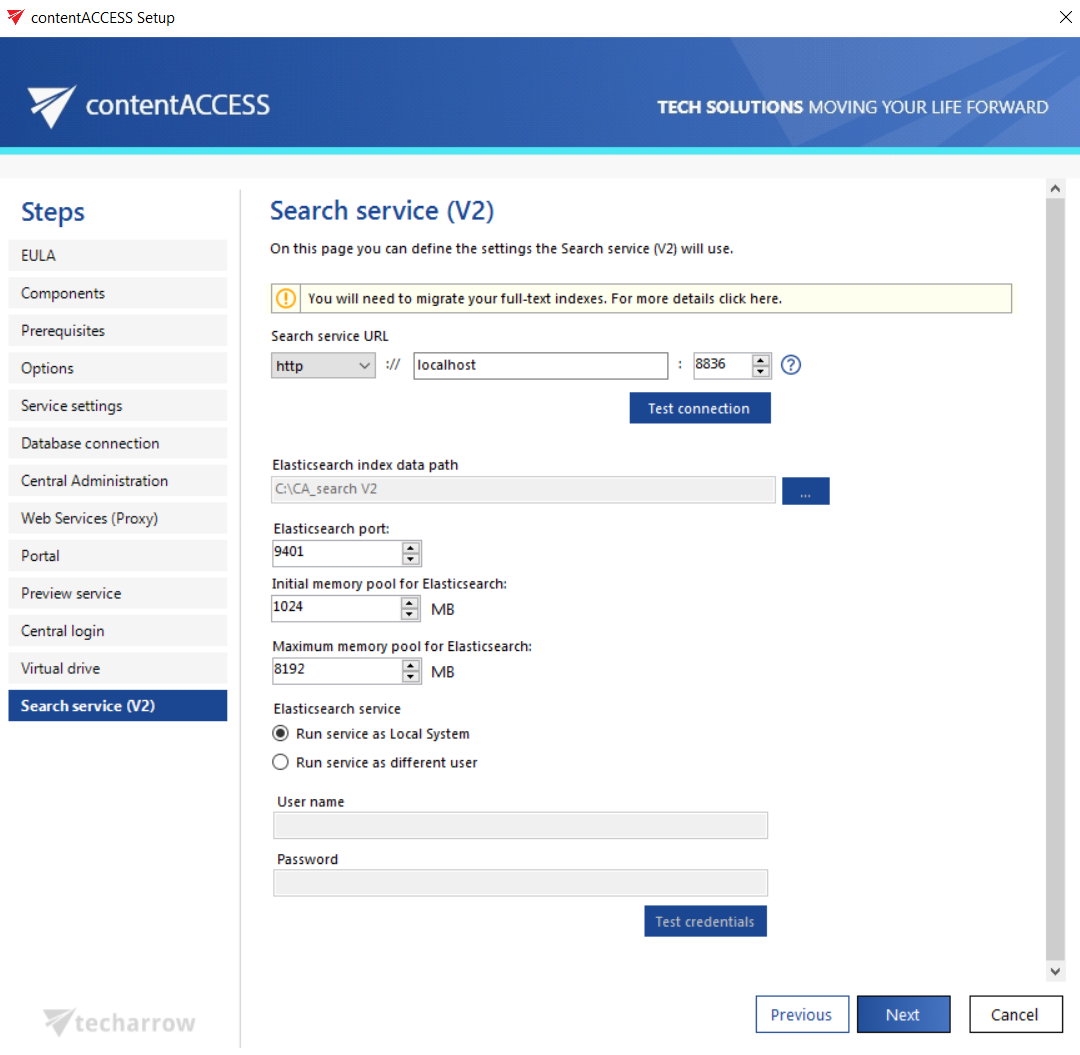1080x1055 pixels.
Task: Increase the search service URL port value
Action: [x=762, y=360]
